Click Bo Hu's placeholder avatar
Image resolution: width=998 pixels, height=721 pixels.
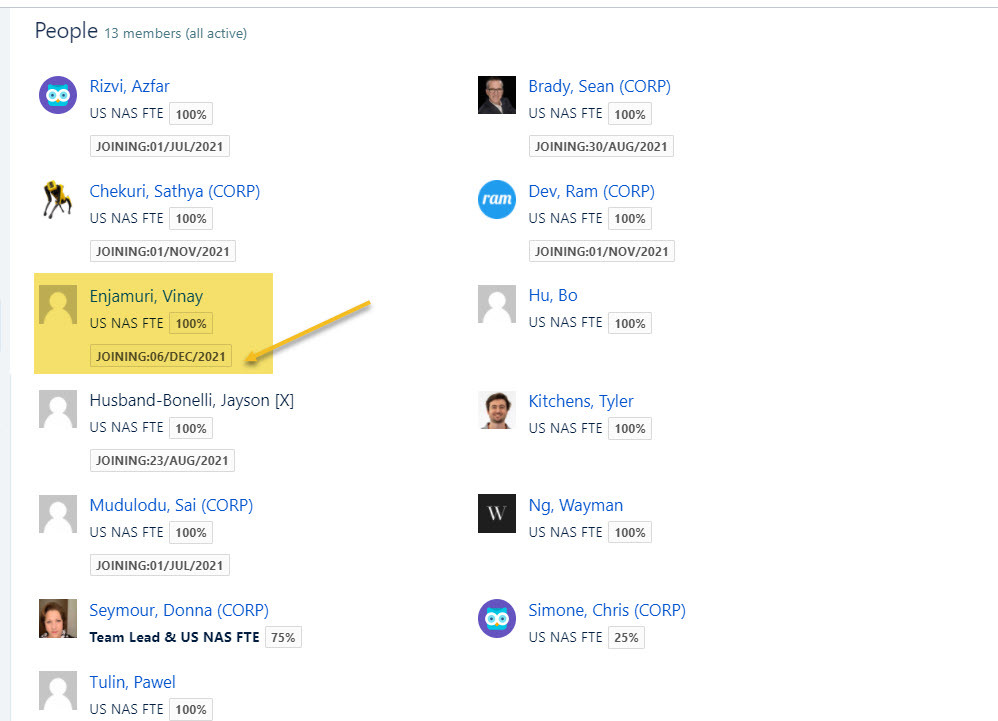(x=497, y=304)
